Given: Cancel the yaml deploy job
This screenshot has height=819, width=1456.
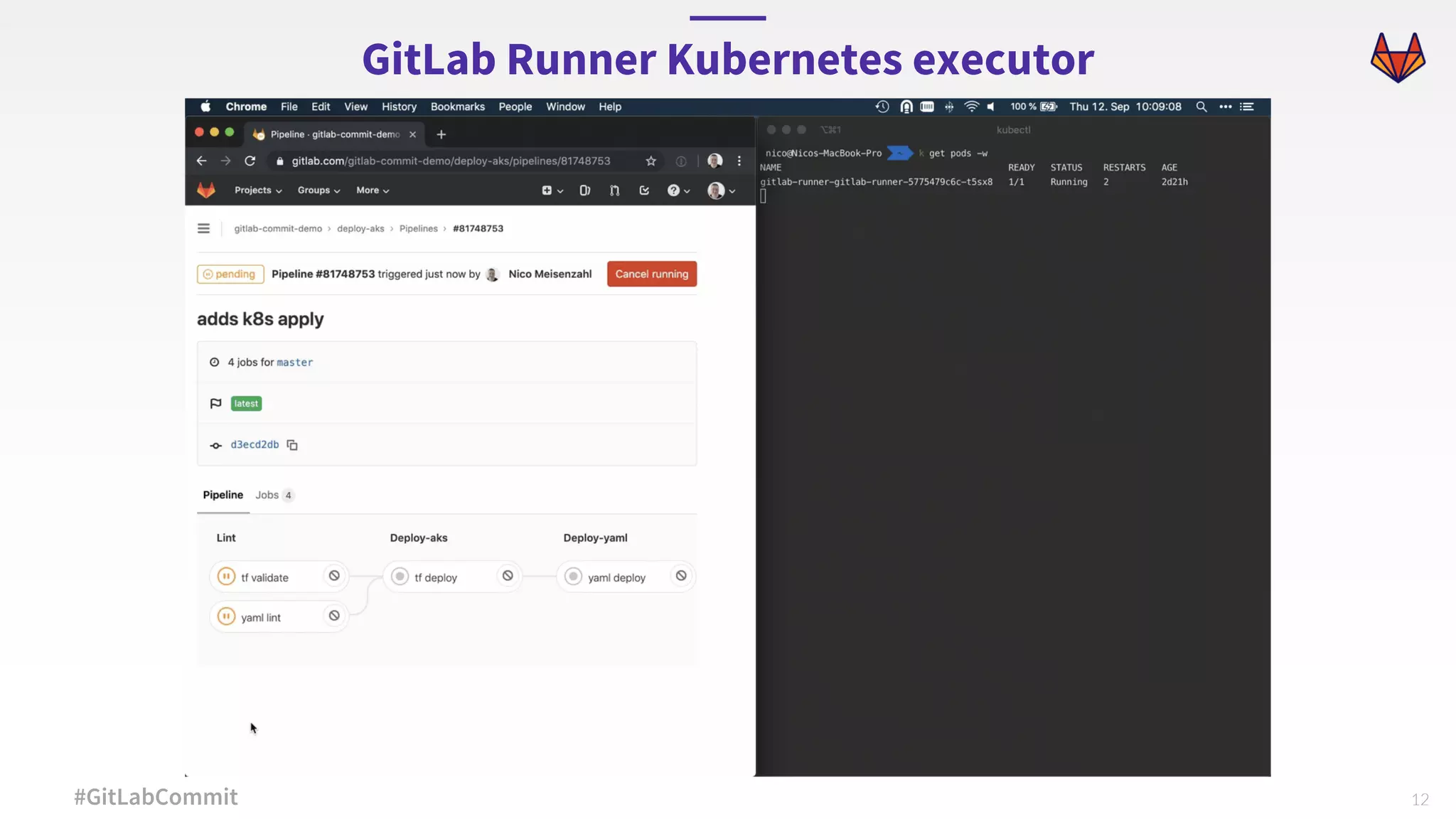Looking at the screenshot, I should coord(681,577).
